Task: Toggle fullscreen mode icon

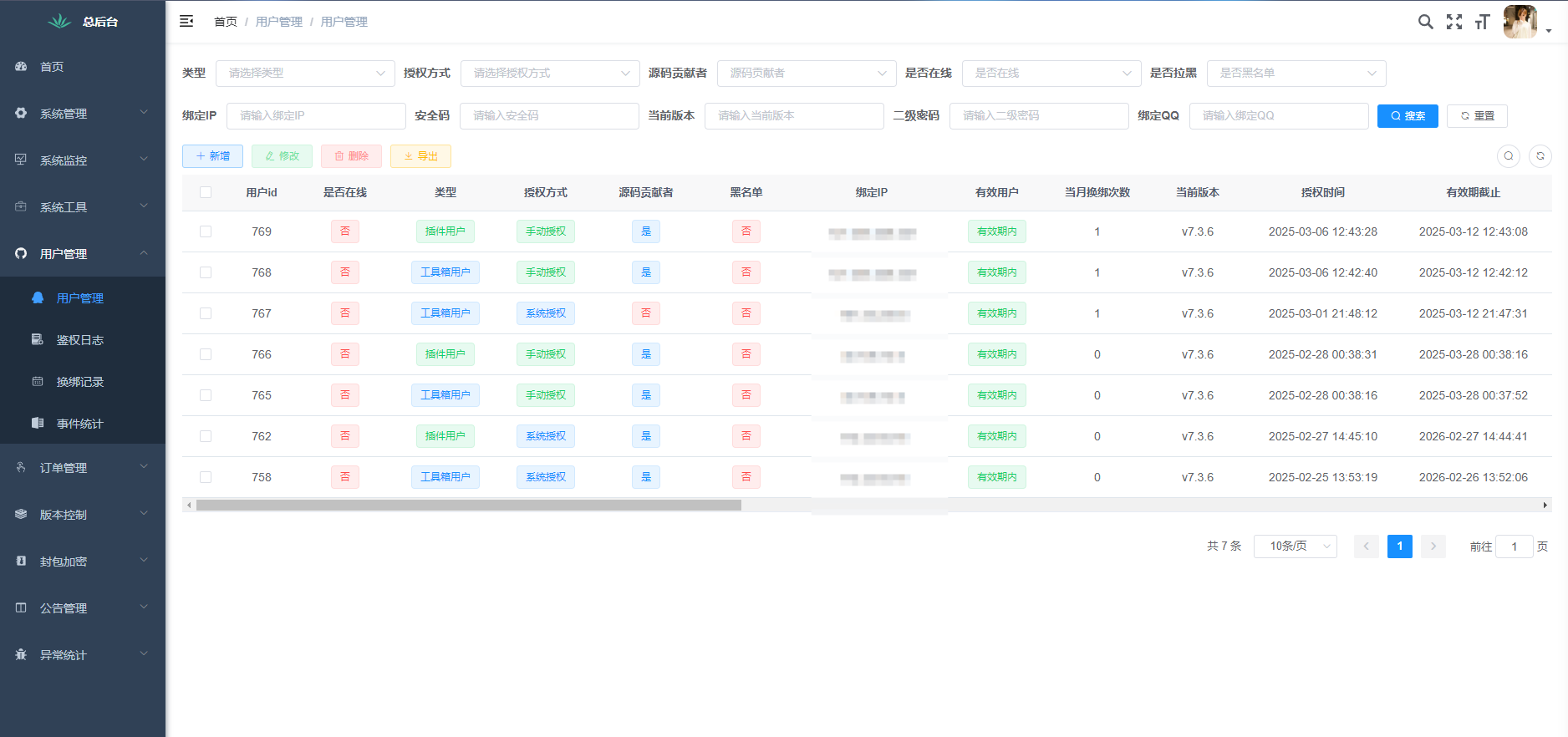Action: 1454,22
